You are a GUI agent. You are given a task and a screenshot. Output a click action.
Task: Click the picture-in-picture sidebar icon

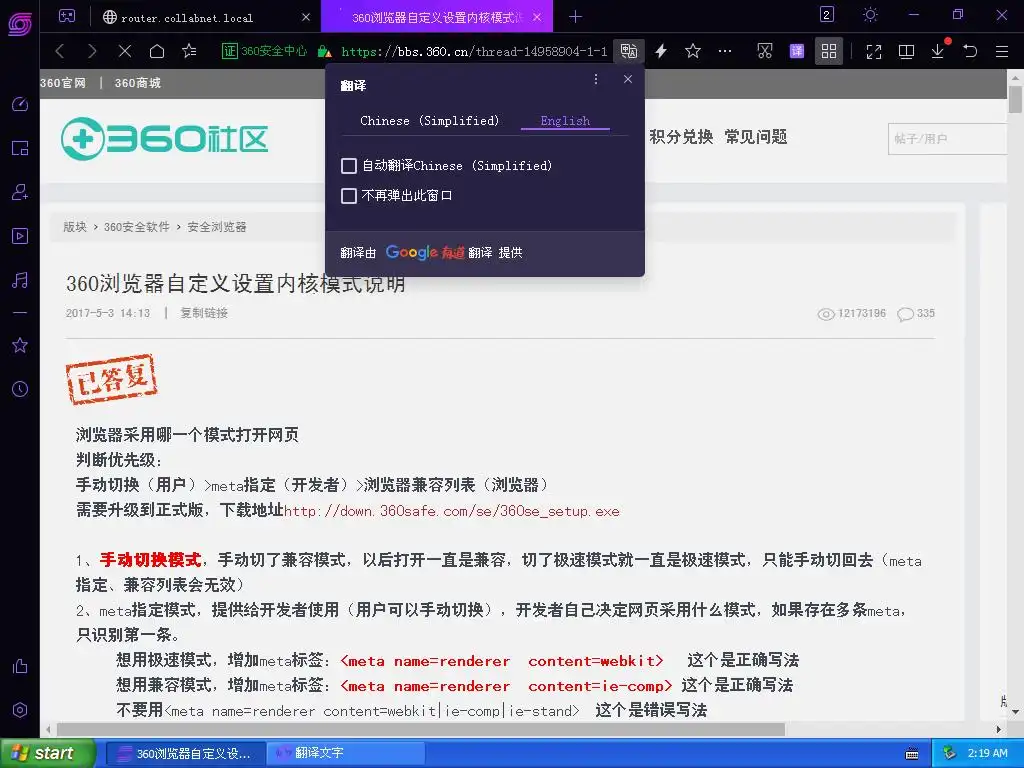tap(20, 148)
